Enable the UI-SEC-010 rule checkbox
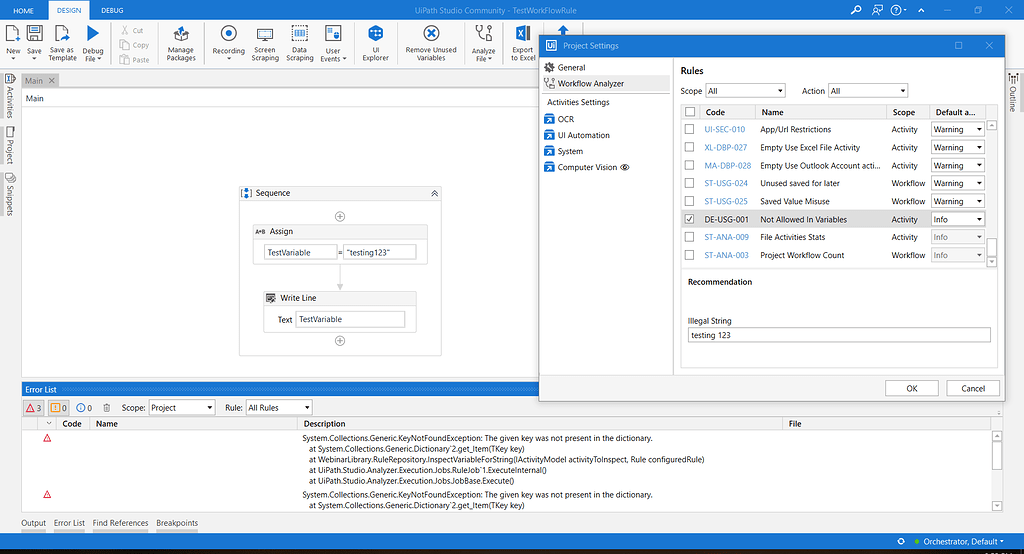This screenshot has height=554, width=1024. click(689, 129)
